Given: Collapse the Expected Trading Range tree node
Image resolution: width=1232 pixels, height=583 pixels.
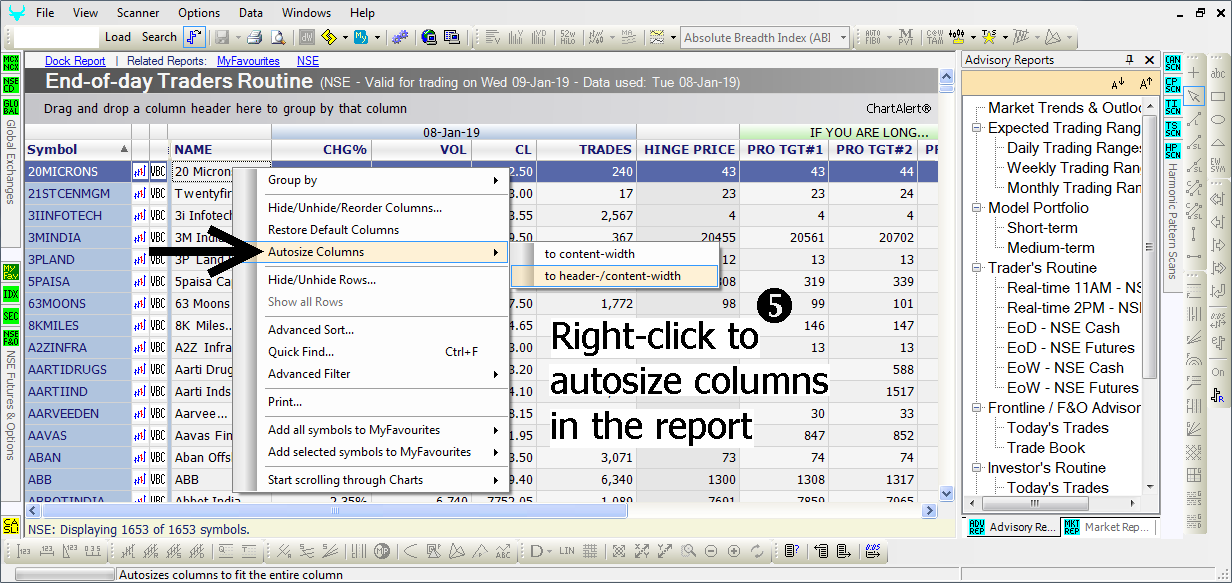Looking at the screenshot, I should [x=976, y=128].
